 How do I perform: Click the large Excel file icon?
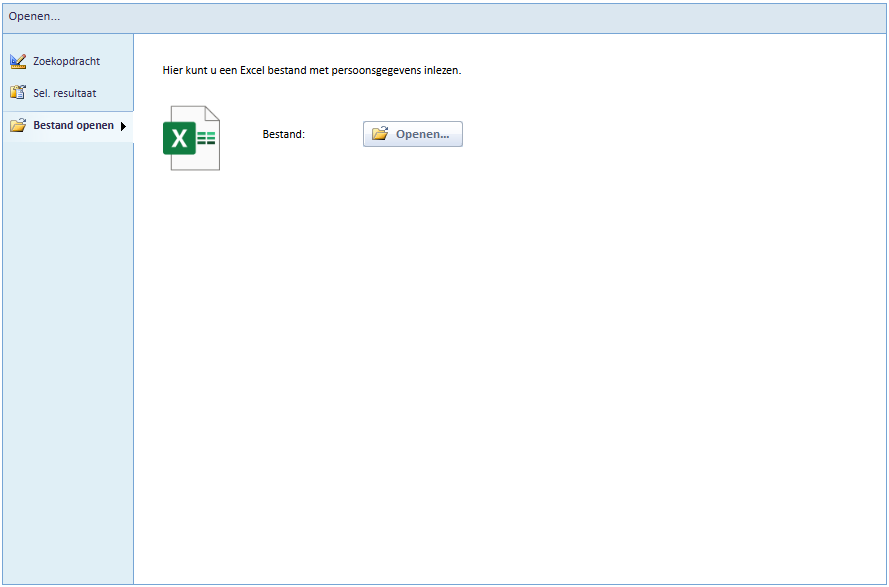coord(192,138)
